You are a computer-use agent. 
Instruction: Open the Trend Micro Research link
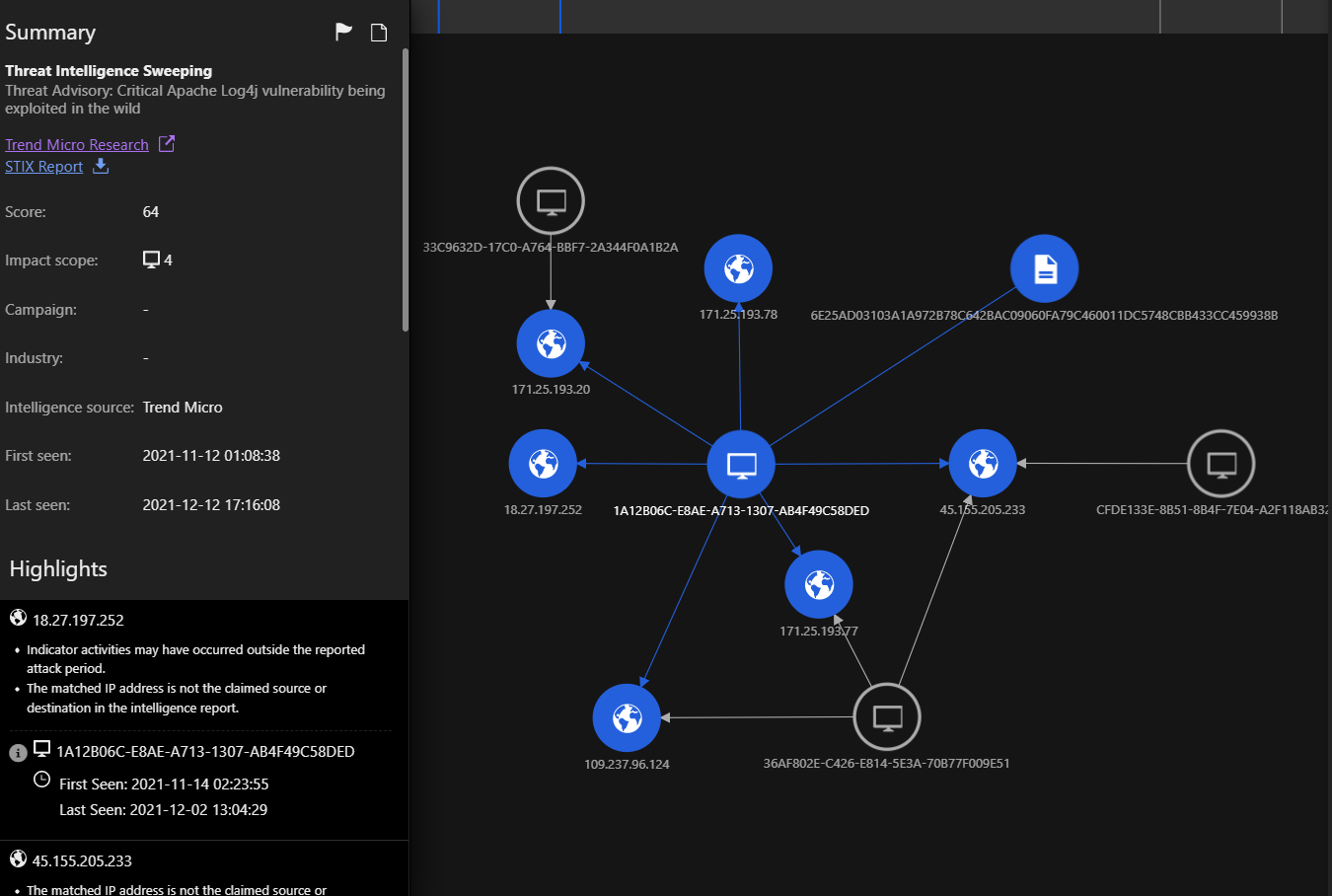coord(77,145)
